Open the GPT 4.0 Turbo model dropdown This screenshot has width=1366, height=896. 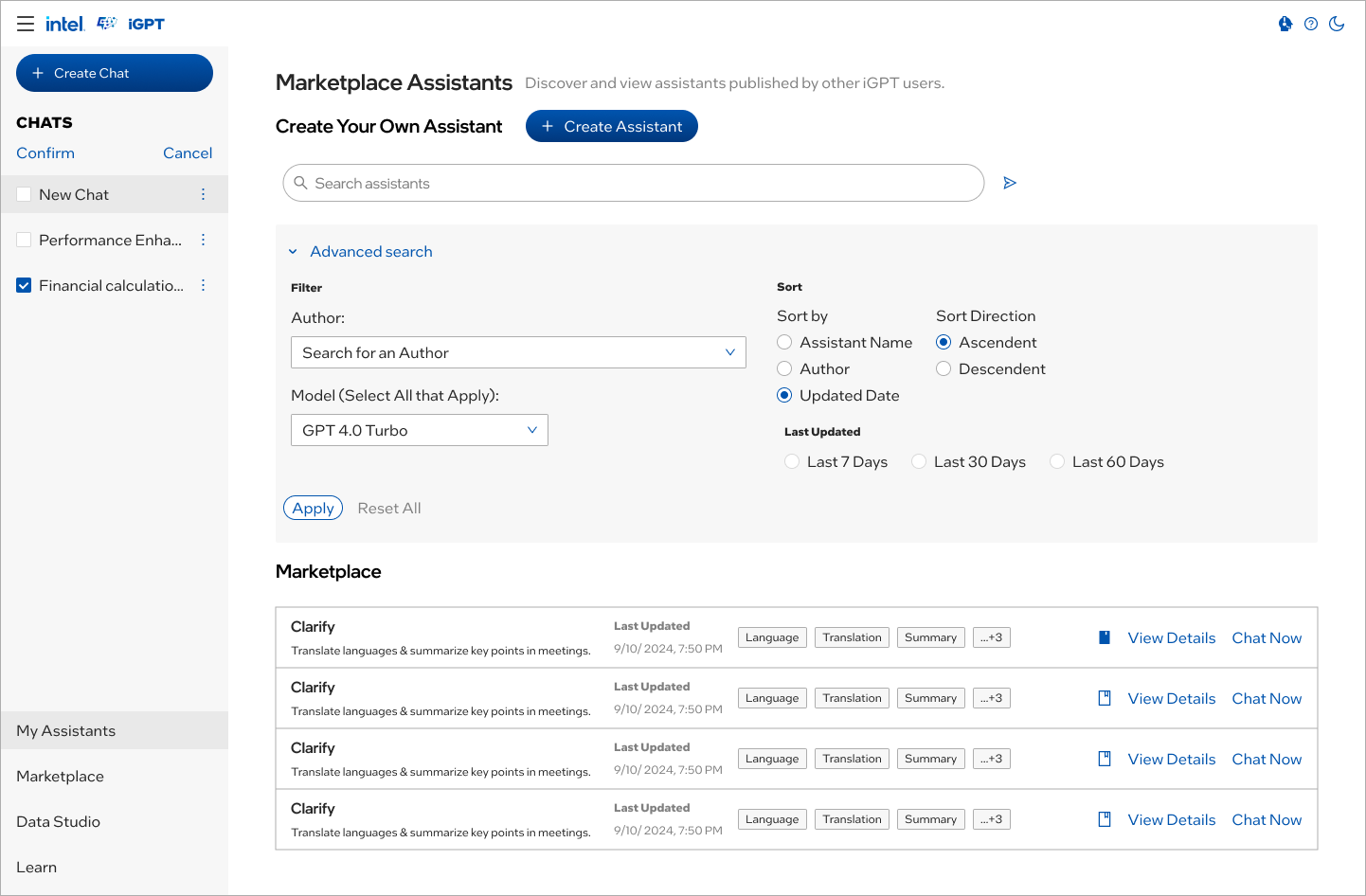tap(420, 430)
